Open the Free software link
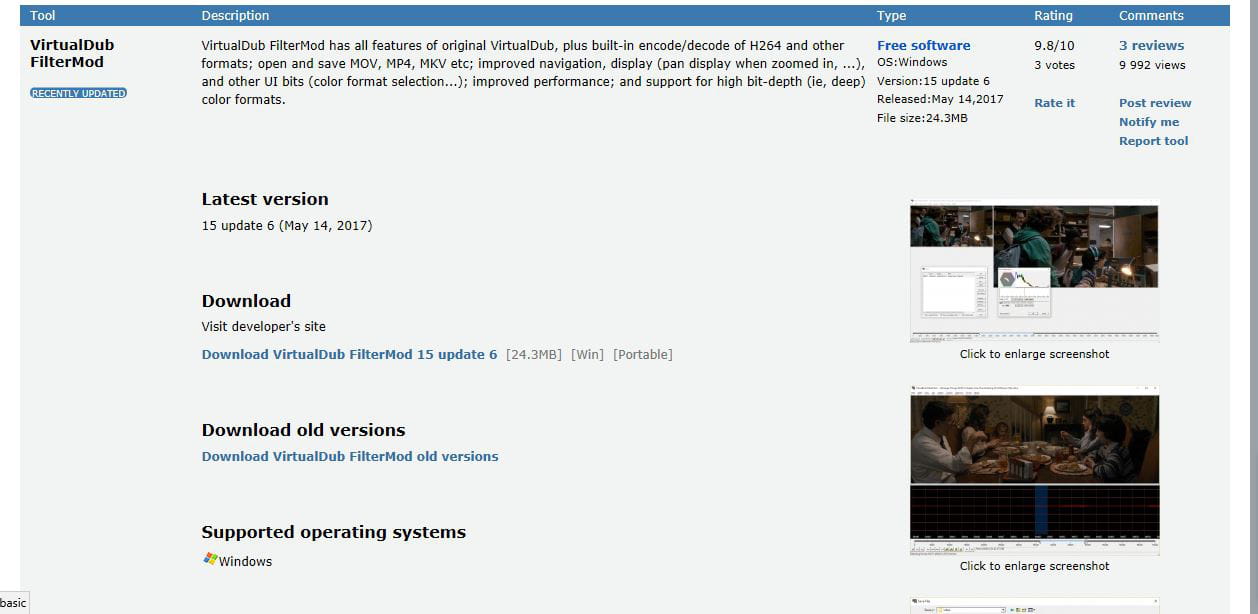This screenshot has width=1258, height=614. [923, 45]
